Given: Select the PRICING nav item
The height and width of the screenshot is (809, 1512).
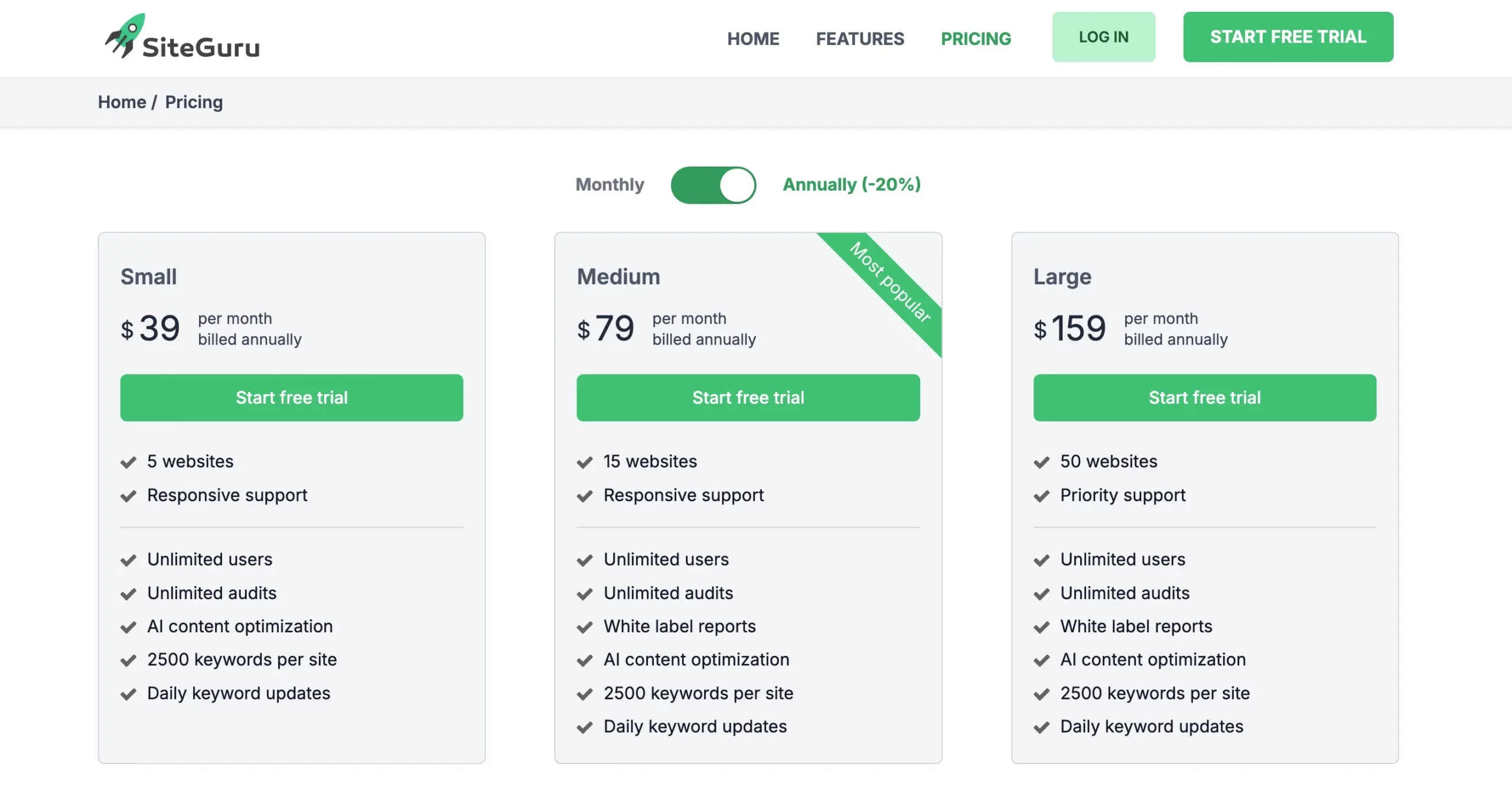Looking at the screenshot, I should pyautogui.click(x=976, y=38).
